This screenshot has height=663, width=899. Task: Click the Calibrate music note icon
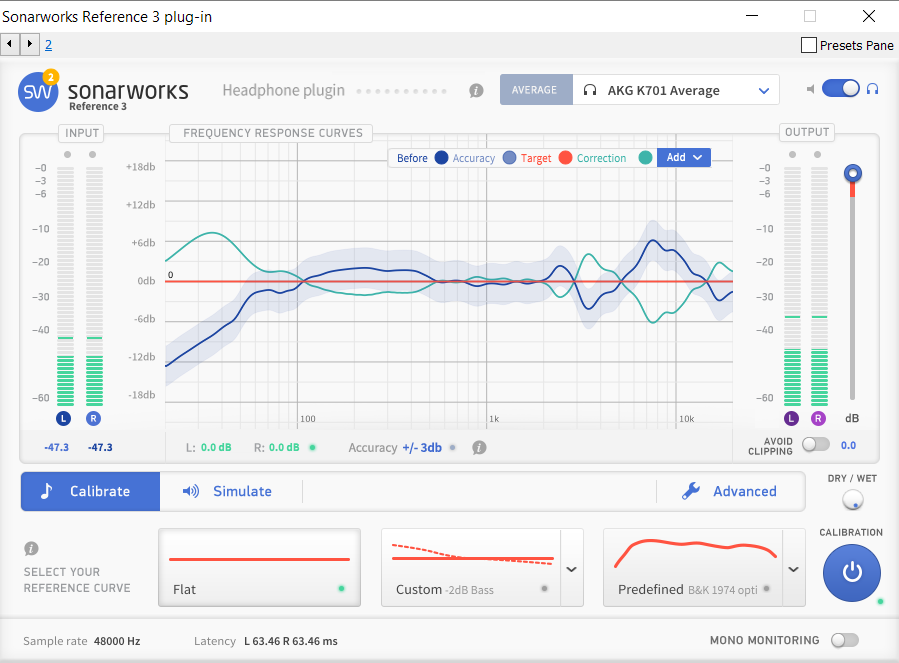pyautogui.click(x=47, y=491)
